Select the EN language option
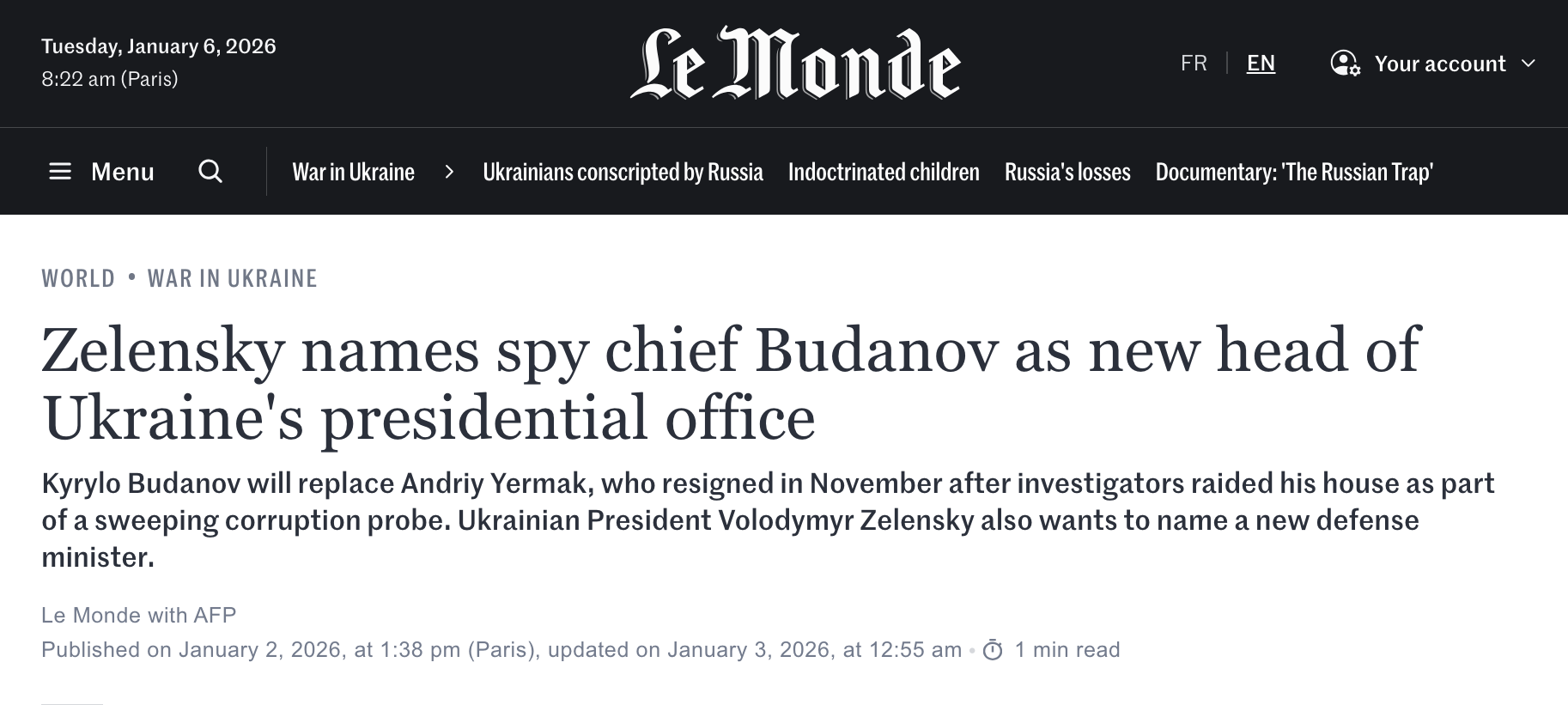Viewport: 1568px width, 705px height. (1261, 64)
